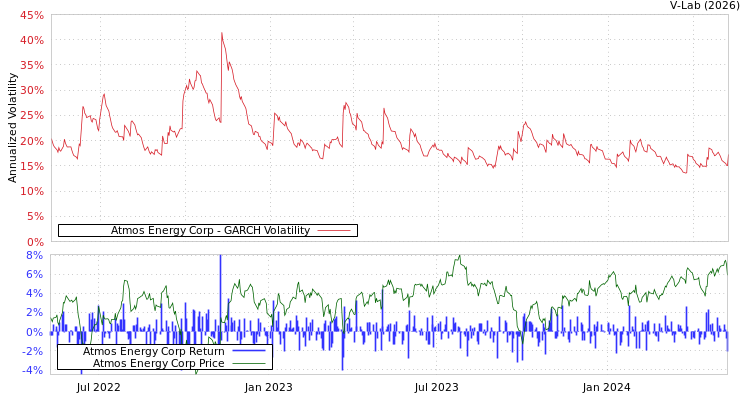
Task: Click the 5% volatility axis label
Action: (x=35, y=216)
